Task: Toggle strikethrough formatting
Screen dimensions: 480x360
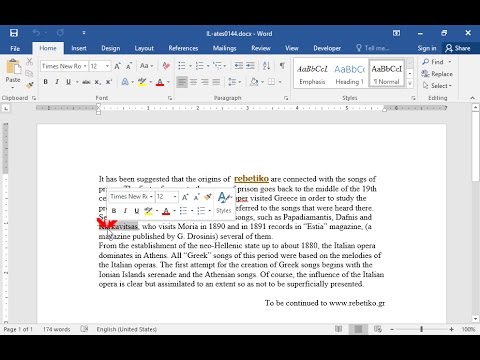Action: point(86,82)
